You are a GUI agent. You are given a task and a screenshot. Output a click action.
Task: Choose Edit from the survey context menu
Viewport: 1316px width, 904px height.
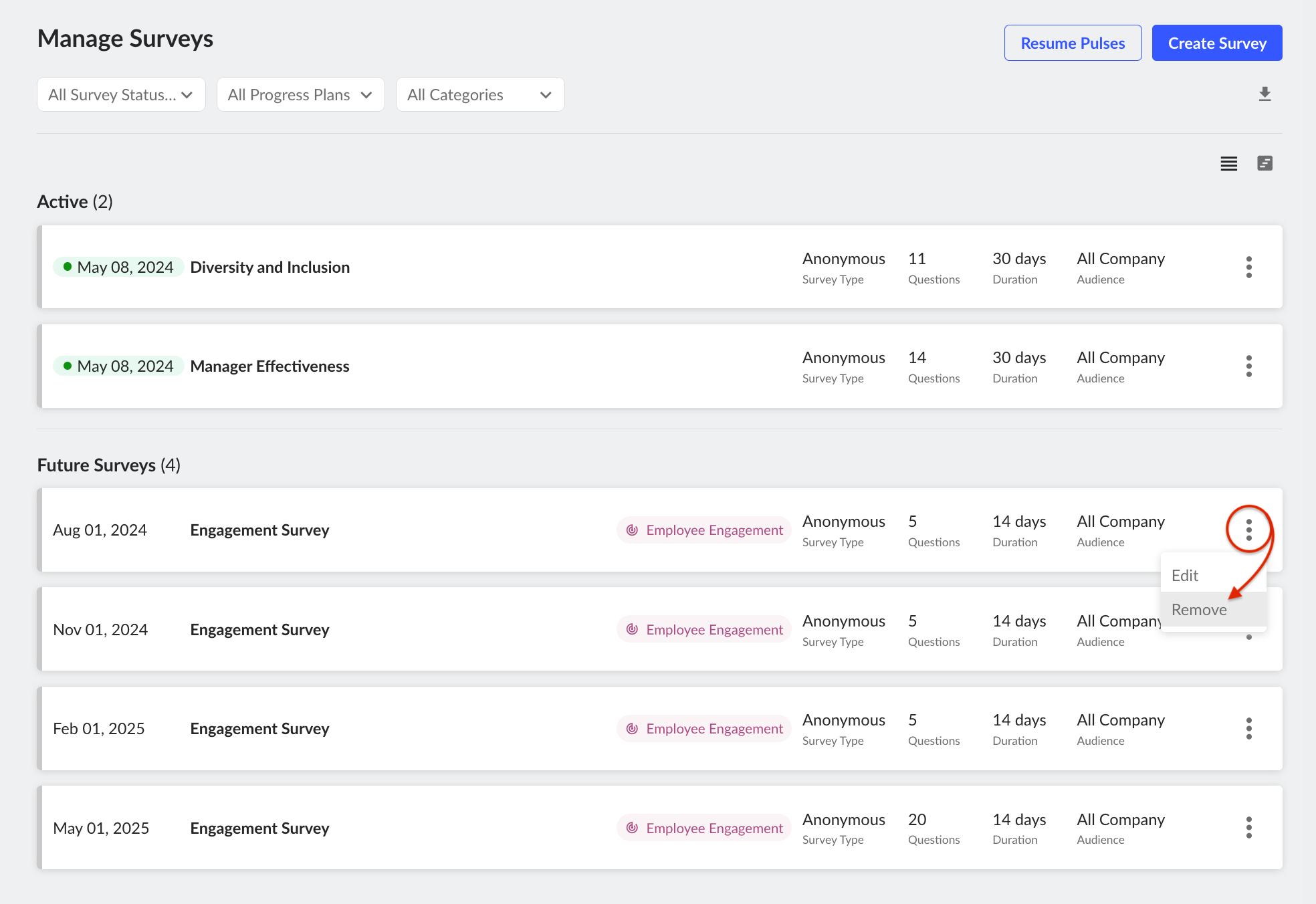(1213, 576)
